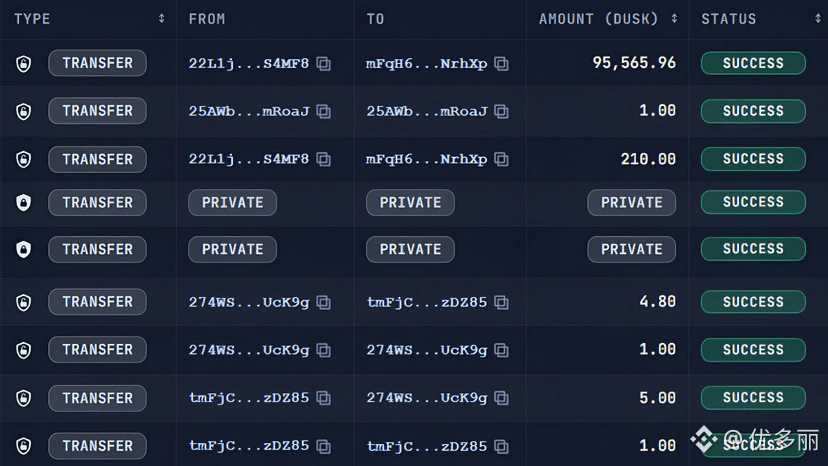
Task: Click the SUCCESS status in the 210.00 row
Action: [753, 159]
